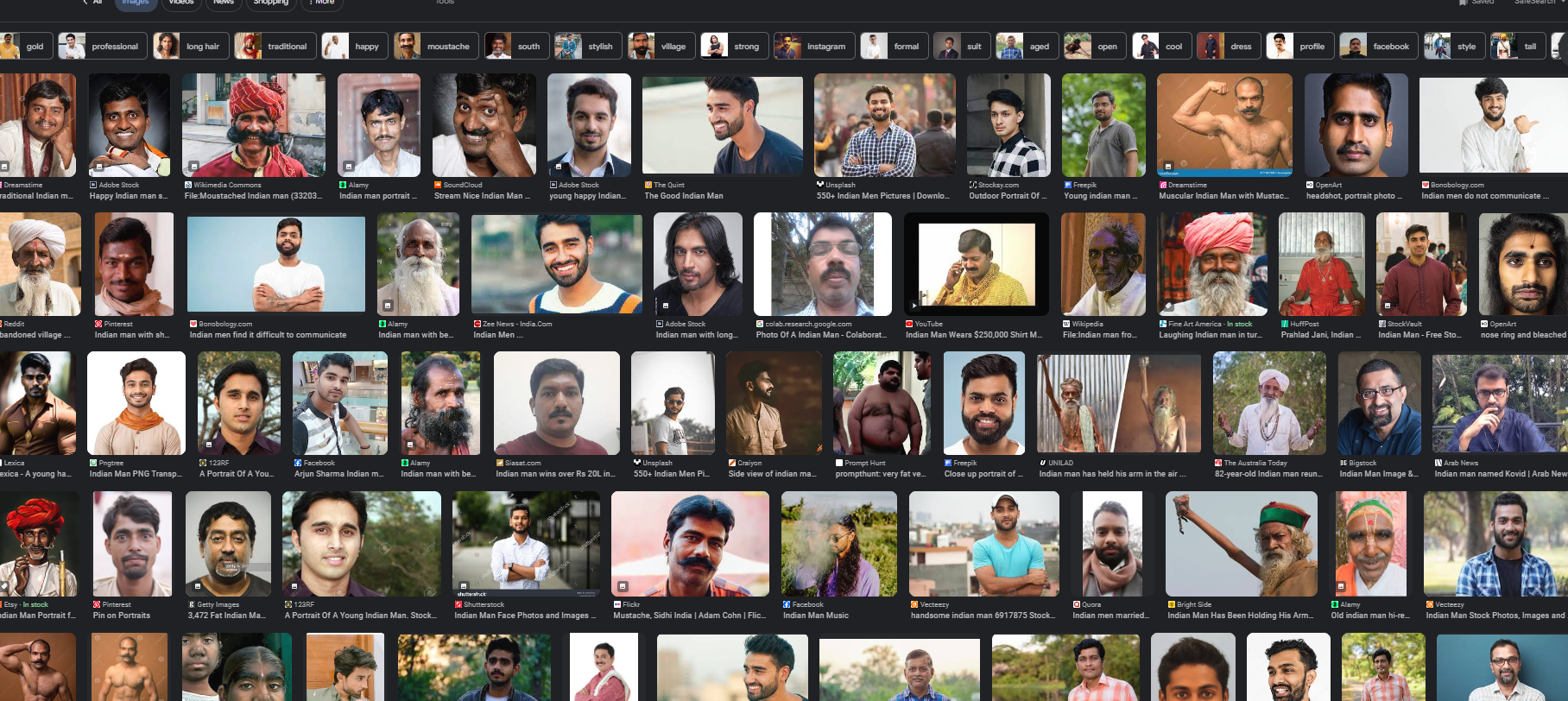Click The Australia Today favicon
The width and height of the screenshot is (1568, 701).
tap(1218, 463)
